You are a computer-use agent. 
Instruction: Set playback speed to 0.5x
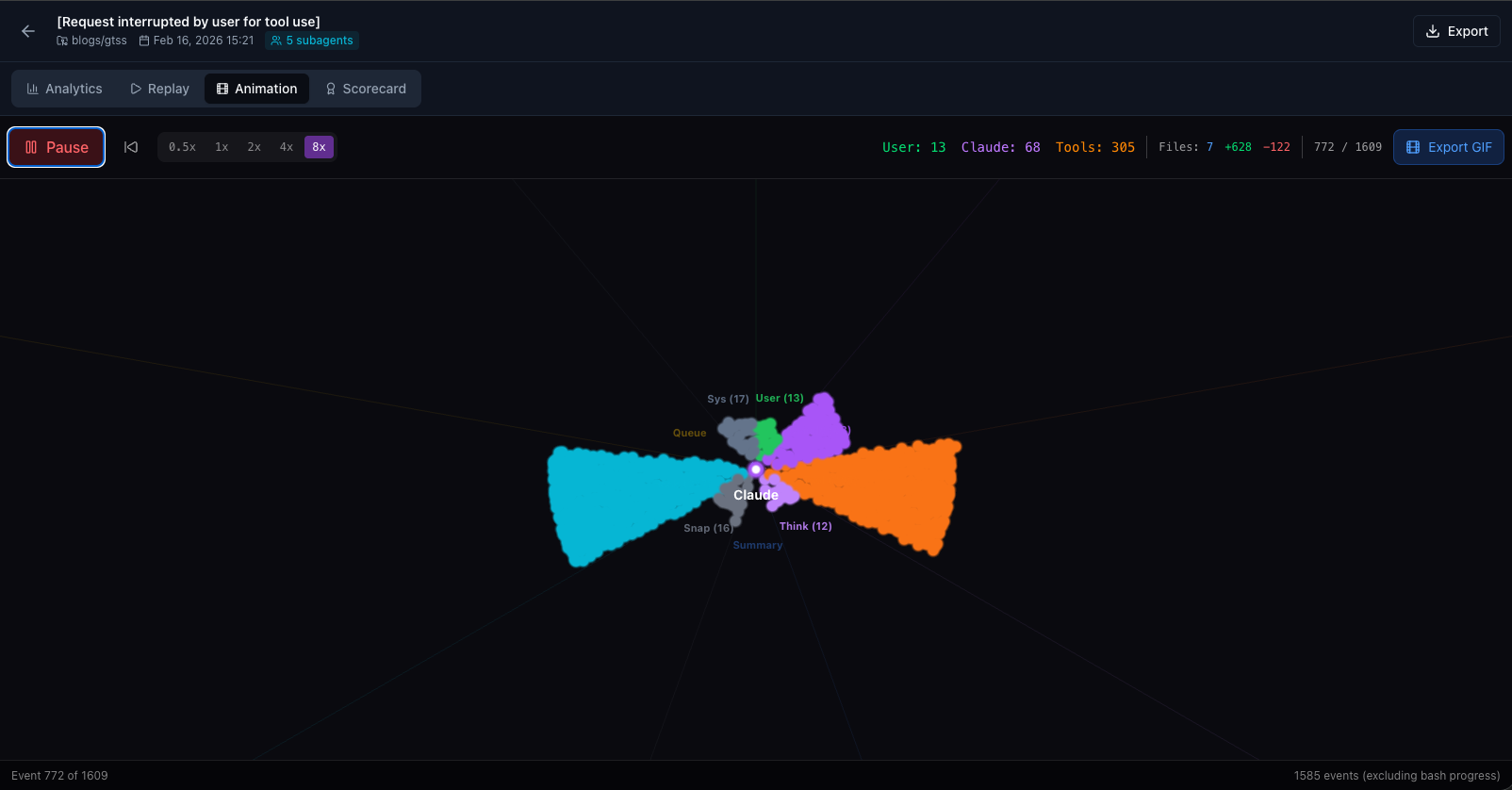pos(182,147)
